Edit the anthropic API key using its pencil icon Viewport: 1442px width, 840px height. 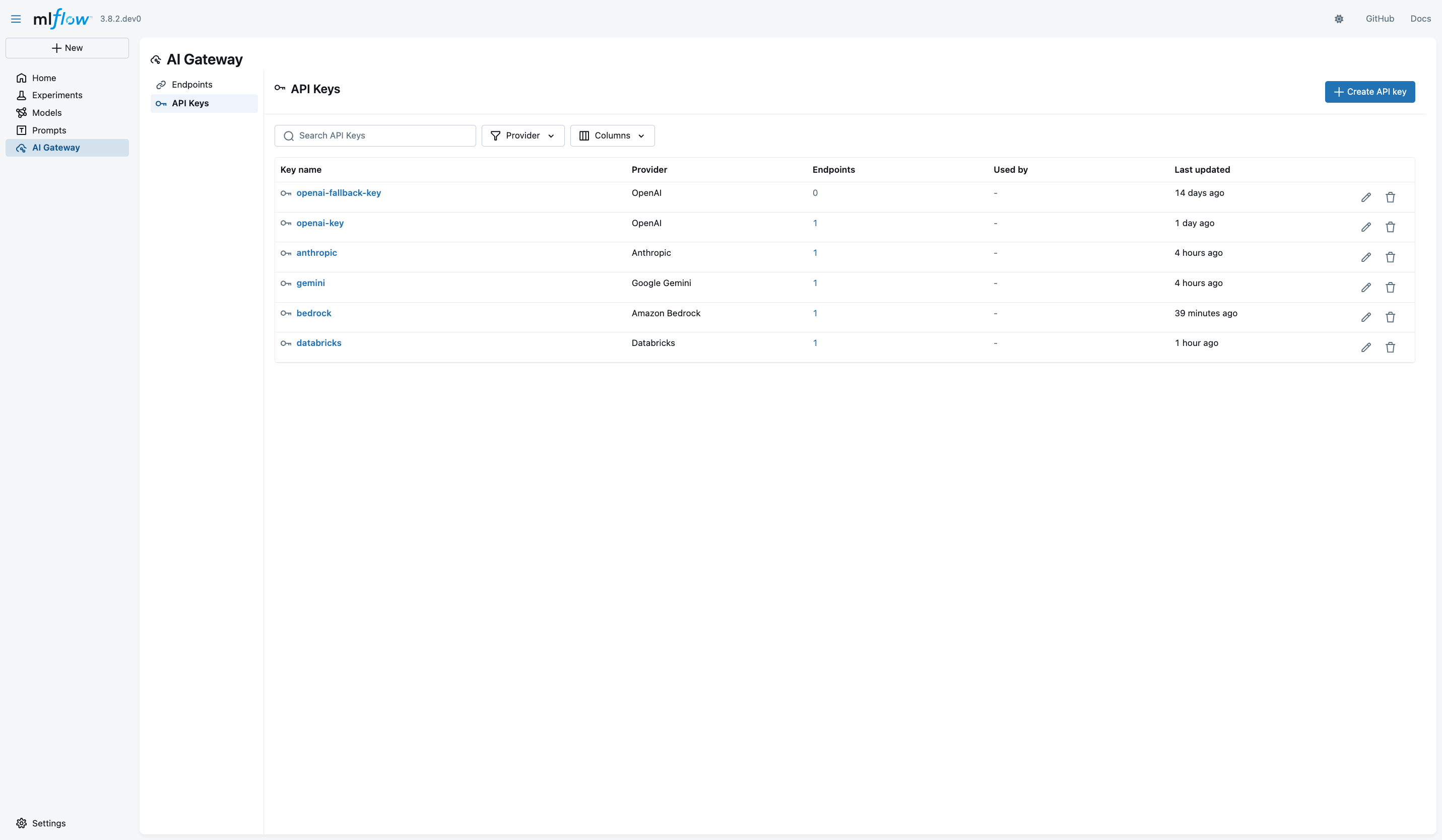click(1366, 257)
